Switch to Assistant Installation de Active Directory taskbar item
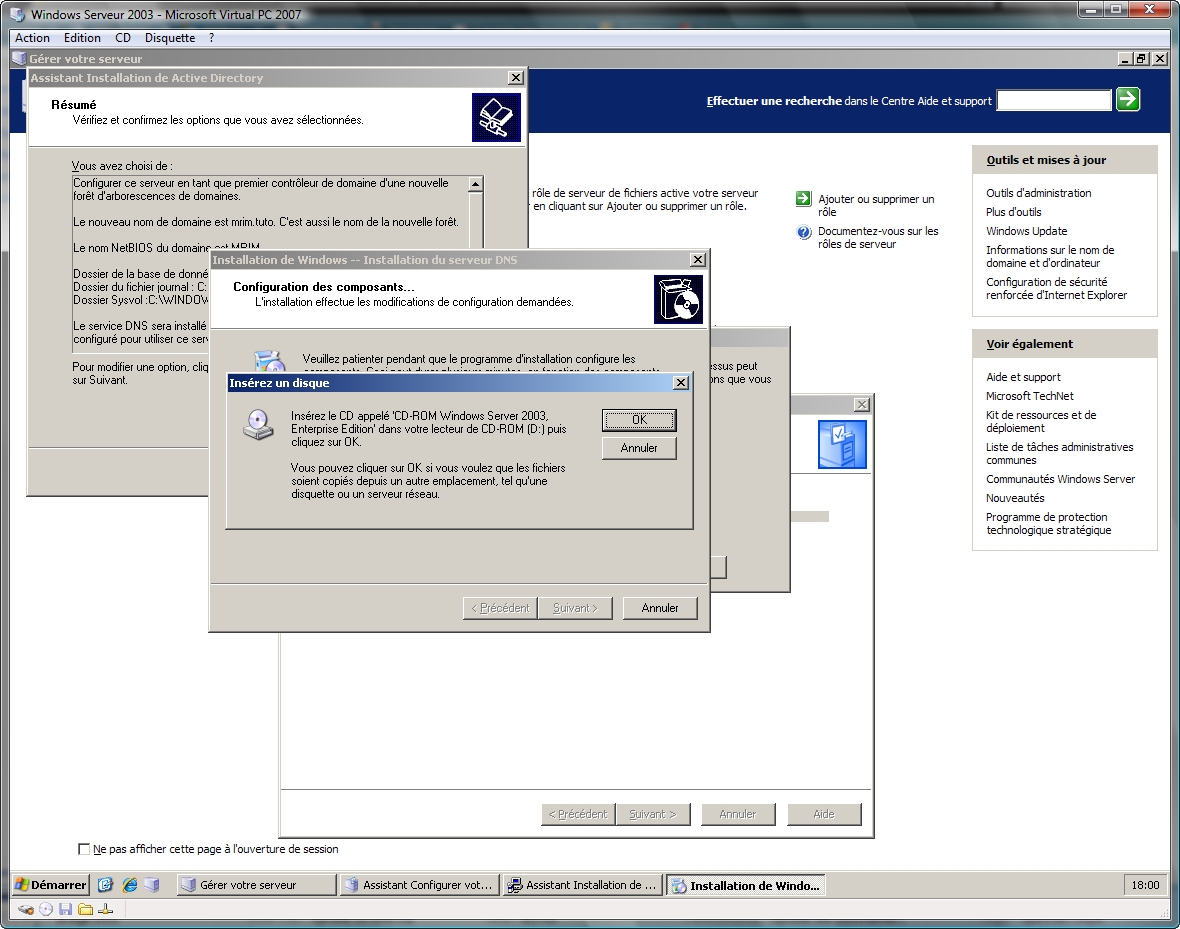Image resolution: width=1180 pixels, height=929 pixels. pos(582,885)
